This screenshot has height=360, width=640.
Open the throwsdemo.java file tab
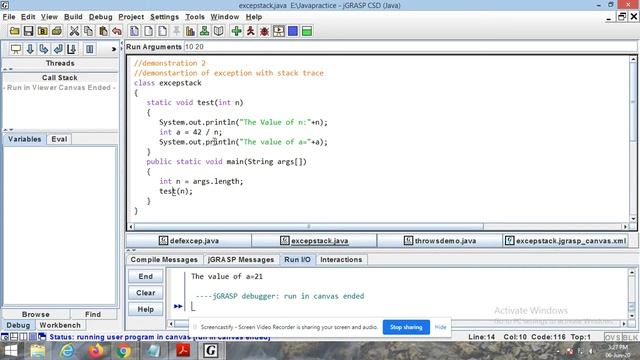click(440, 241)
